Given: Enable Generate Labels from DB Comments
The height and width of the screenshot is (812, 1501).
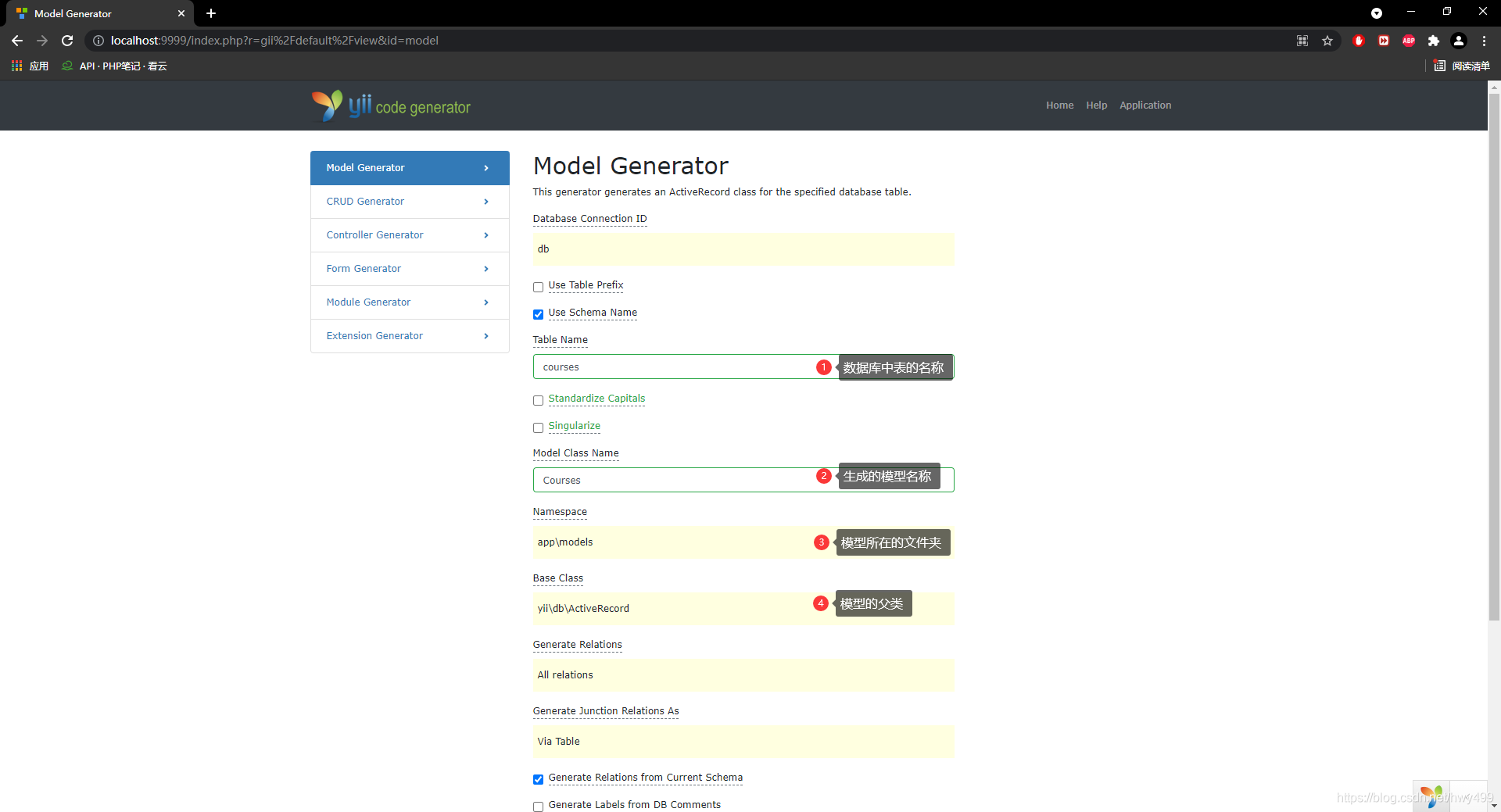Looking at the screenshot, I should [x=538, y=807].
